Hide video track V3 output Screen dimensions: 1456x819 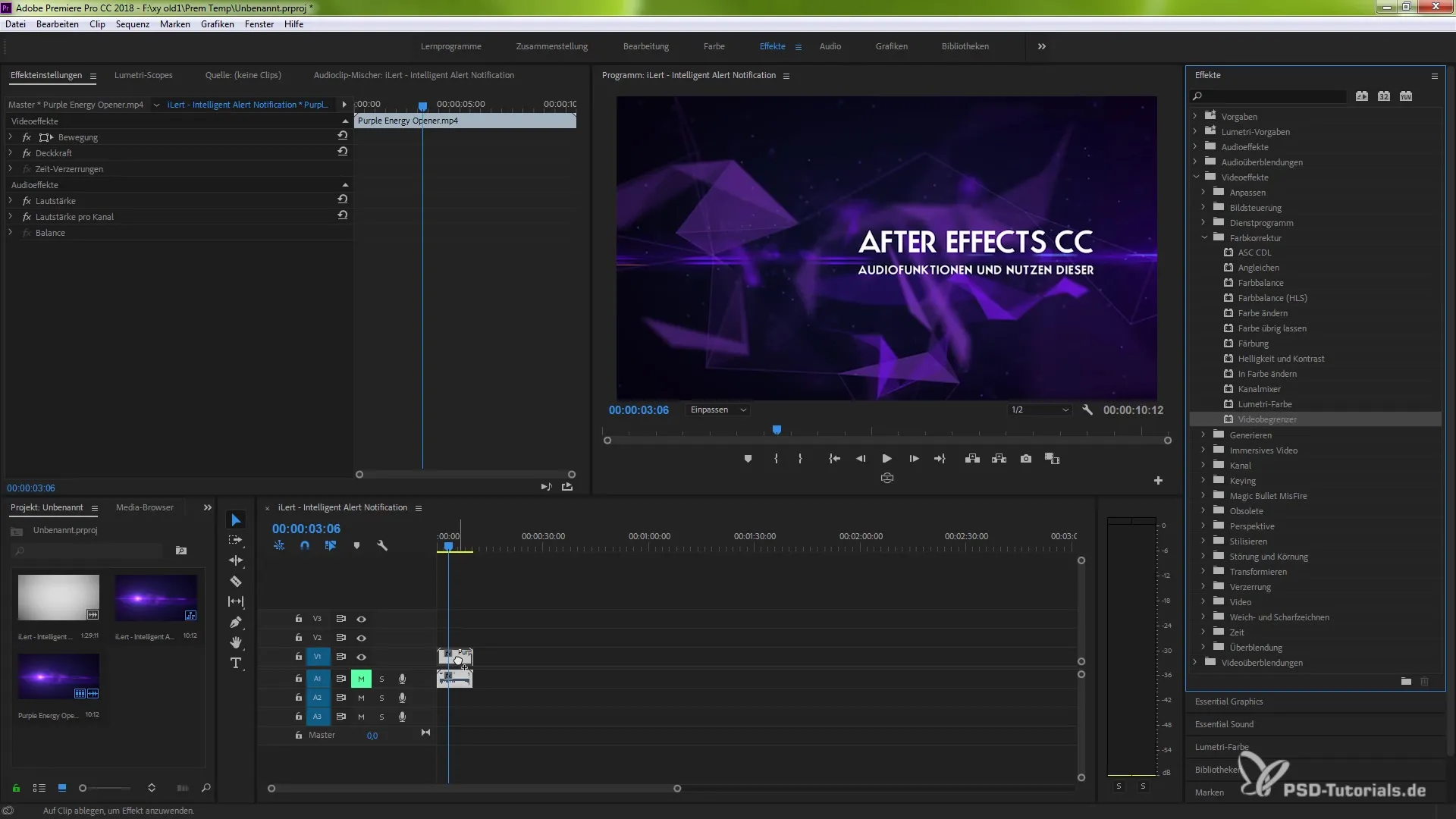coord(362,619)
